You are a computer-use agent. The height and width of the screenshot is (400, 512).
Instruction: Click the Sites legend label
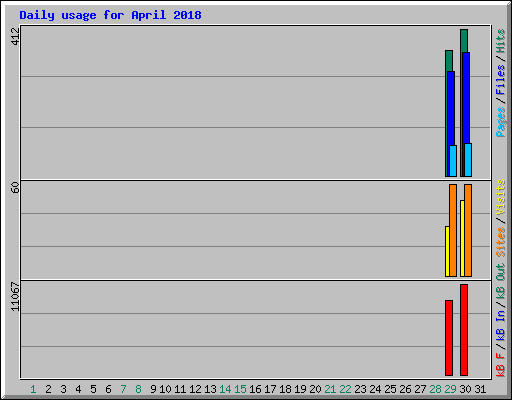500,242
